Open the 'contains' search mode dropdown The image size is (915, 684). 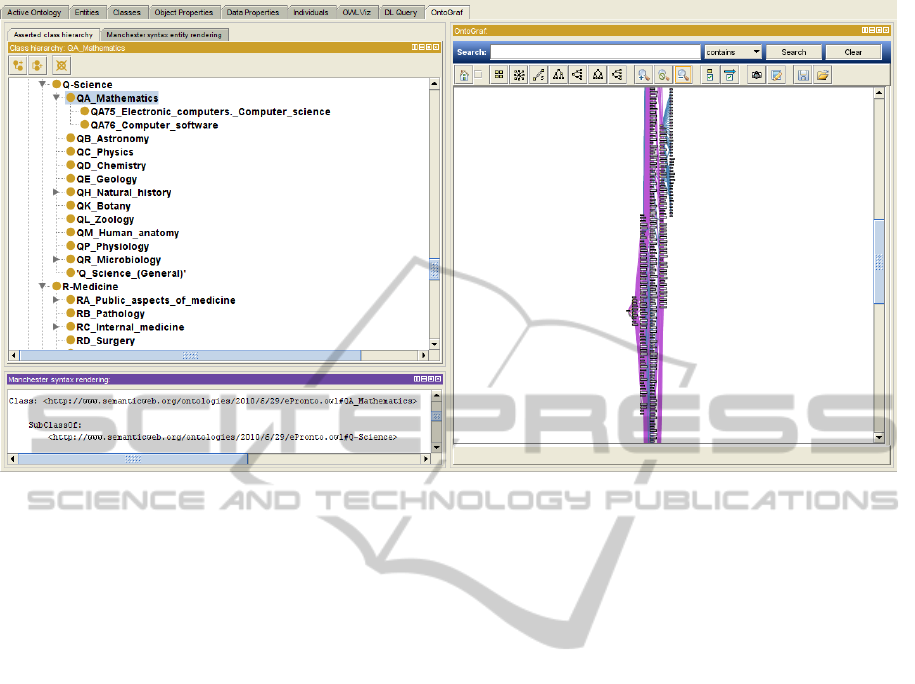[733, 52]
